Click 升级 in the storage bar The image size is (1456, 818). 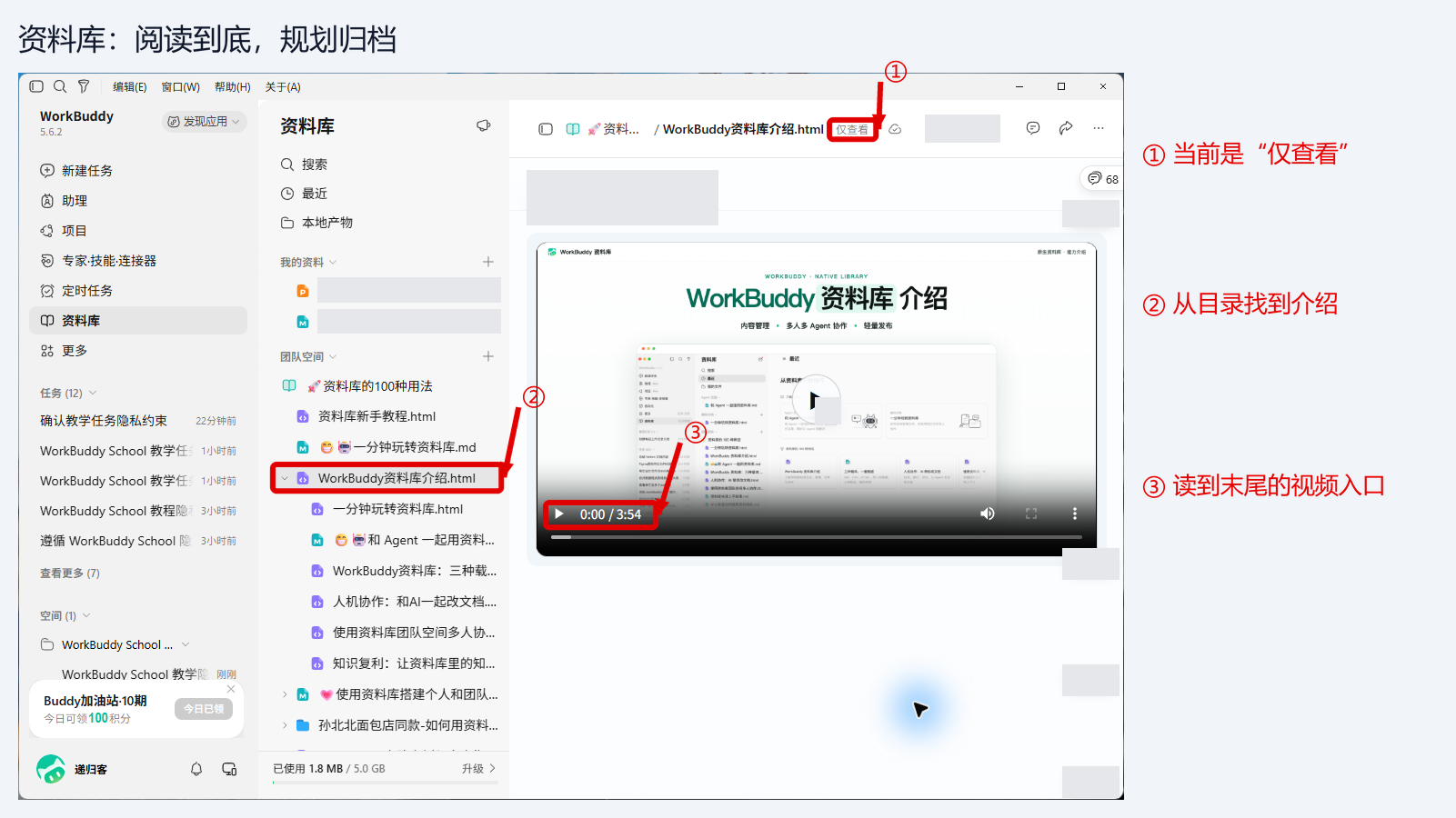pyautogui.click(x=478, y=768)
